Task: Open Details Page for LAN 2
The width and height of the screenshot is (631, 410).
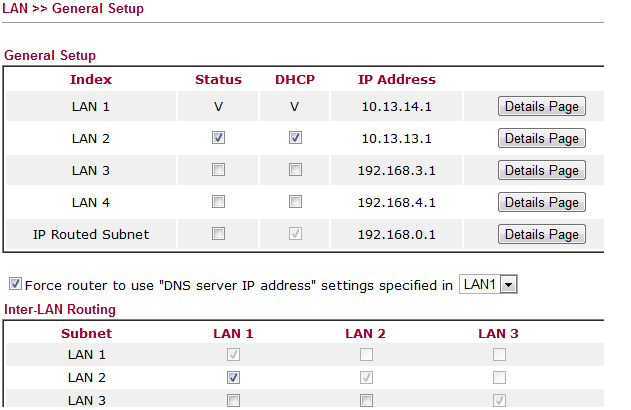Action: click(541, 139)
